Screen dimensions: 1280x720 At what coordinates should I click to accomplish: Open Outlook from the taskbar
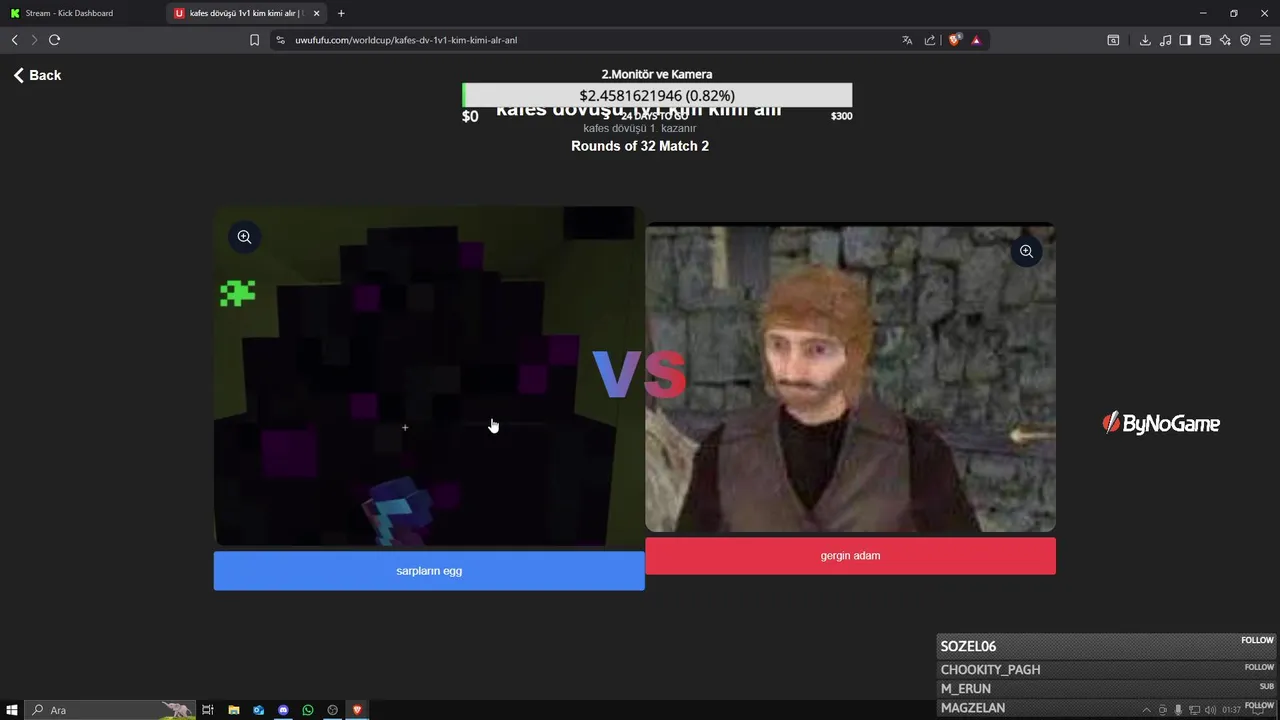(258, 710)
